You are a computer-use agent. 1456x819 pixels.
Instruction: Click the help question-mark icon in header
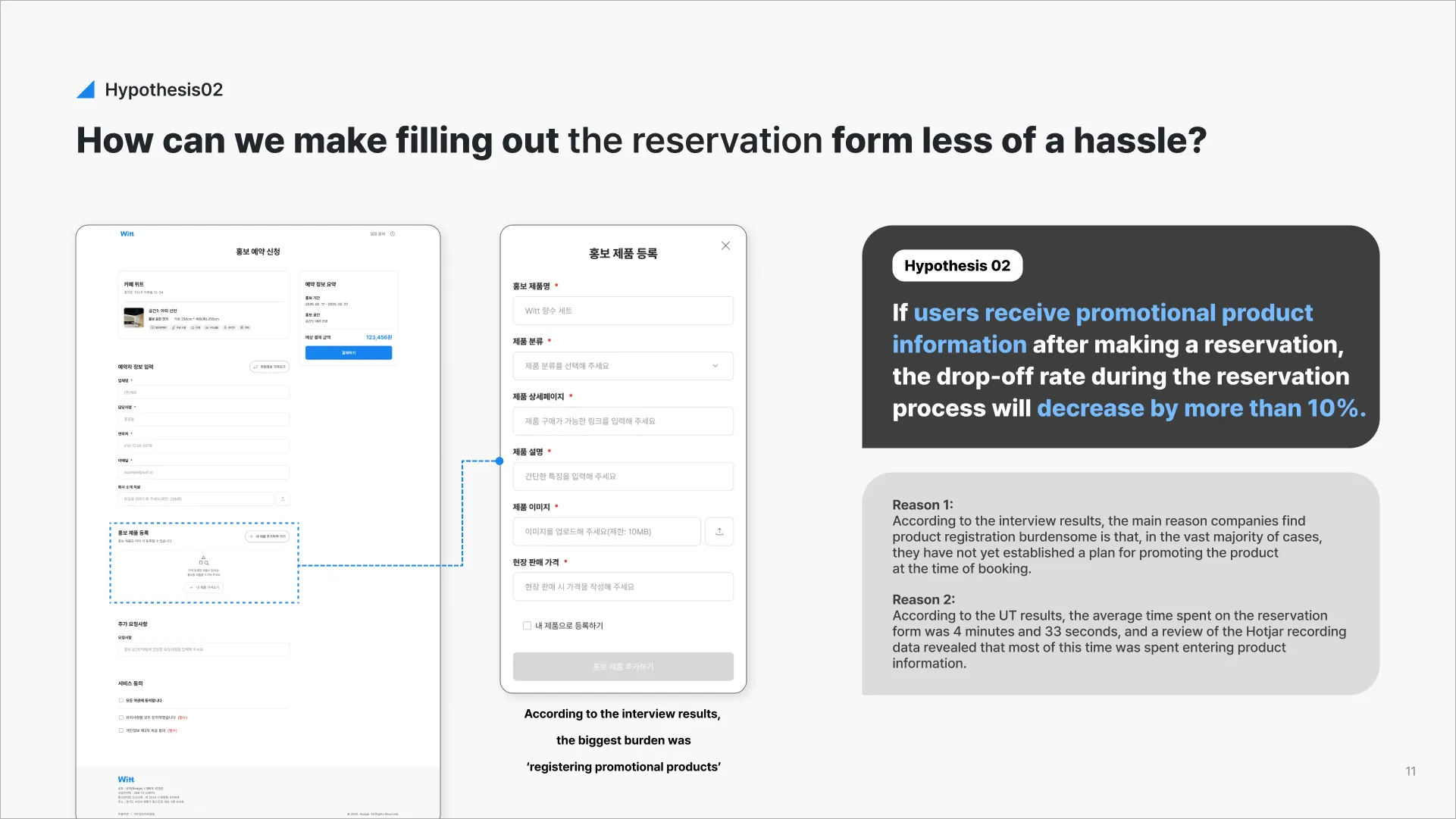coord(393,234)
